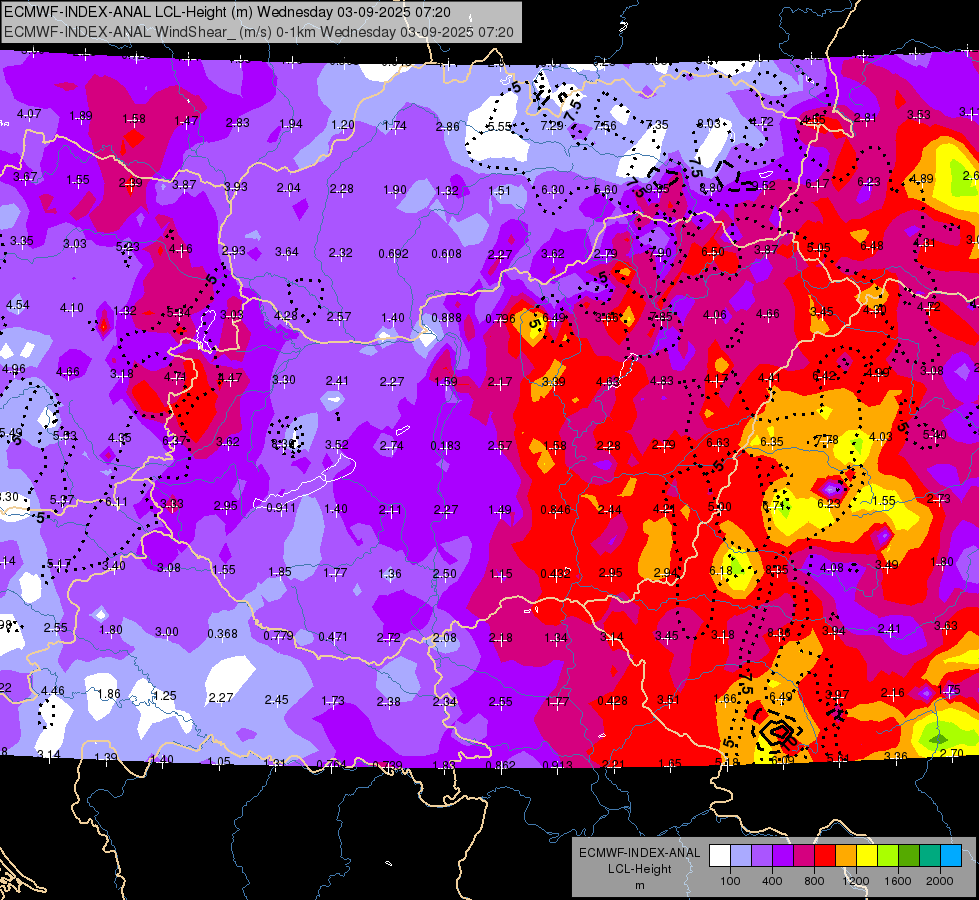Click the LCL-Height legend title
979x900 pixels.
tap(639, 869)
